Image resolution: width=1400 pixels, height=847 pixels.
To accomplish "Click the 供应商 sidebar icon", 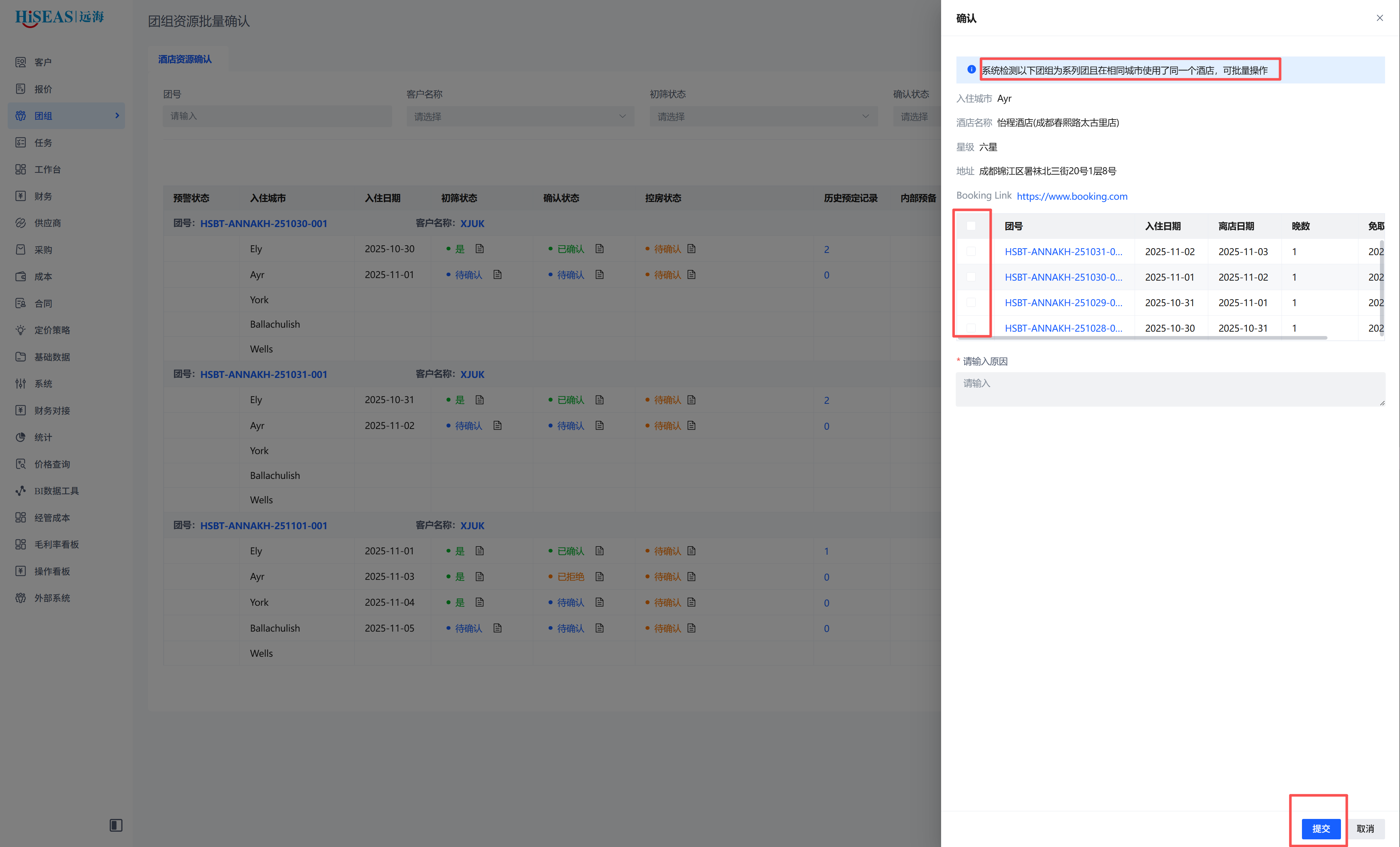I will click(x=20, y=223).
